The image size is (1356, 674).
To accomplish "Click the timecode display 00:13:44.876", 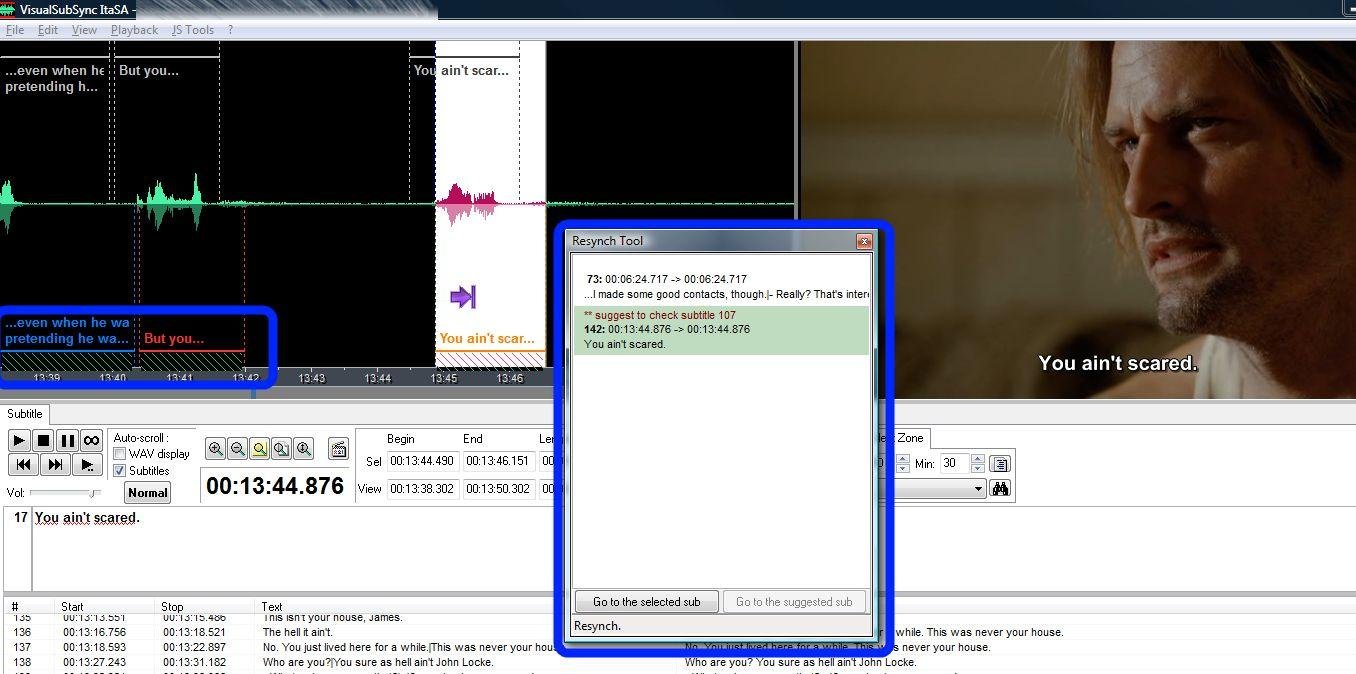I will tap(275, 486).
